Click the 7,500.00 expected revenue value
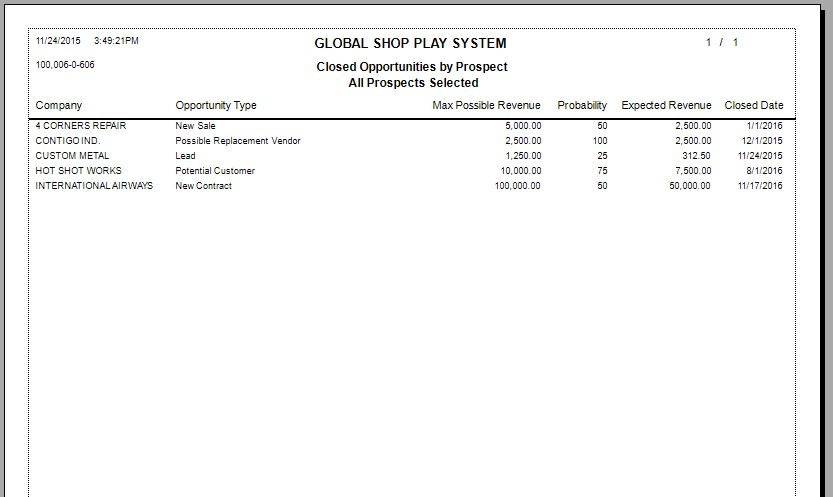The image size is (833, 497). coord(693,170)
